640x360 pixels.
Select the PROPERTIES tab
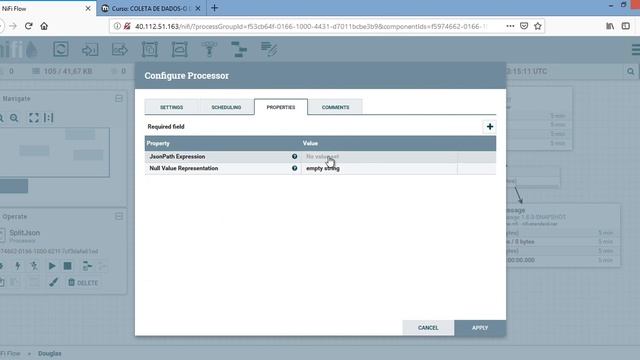coord(281,107)
